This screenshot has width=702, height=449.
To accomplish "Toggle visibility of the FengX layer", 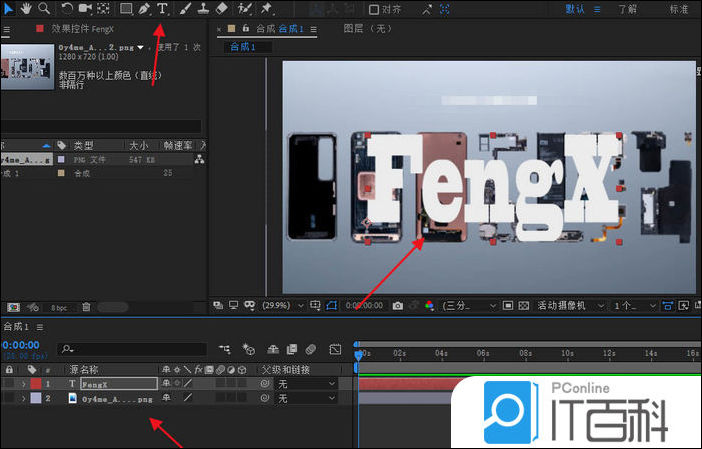I will [x=8, y=383].
